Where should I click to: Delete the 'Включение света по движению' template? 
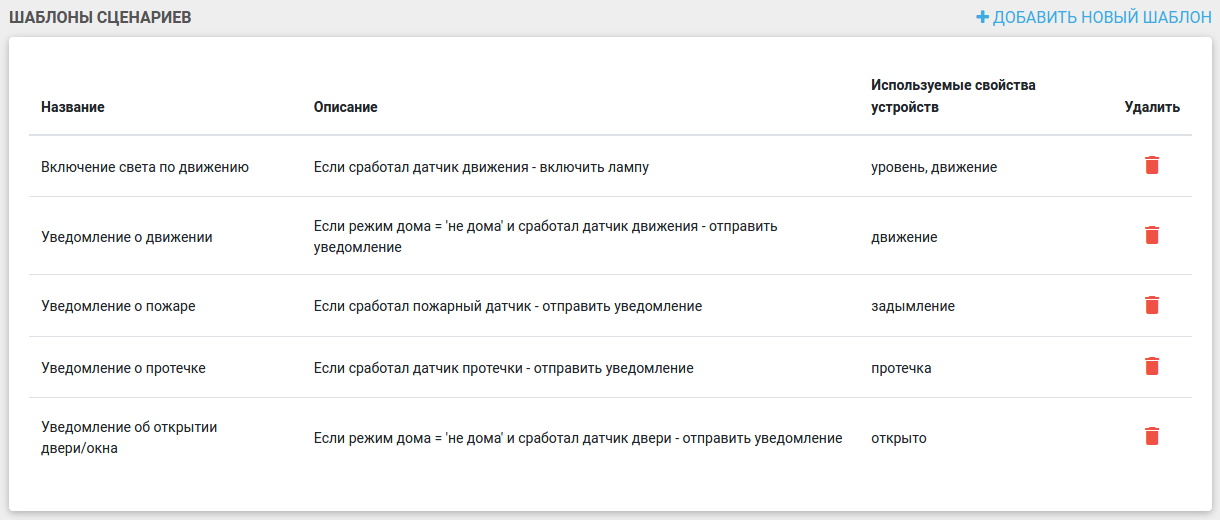pos(1152,166)
